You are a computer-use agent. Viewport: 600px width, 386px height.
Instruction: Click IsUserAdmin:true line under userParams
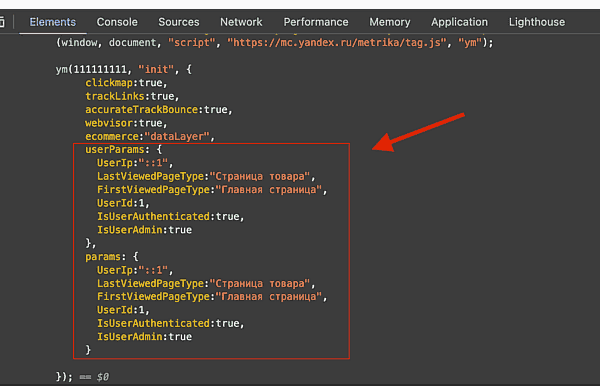[x=144, y=230]
